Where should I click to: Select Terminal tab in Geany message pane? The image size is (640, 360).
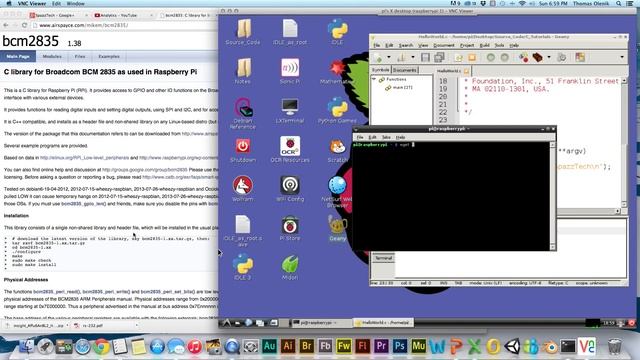pos(383,258)
